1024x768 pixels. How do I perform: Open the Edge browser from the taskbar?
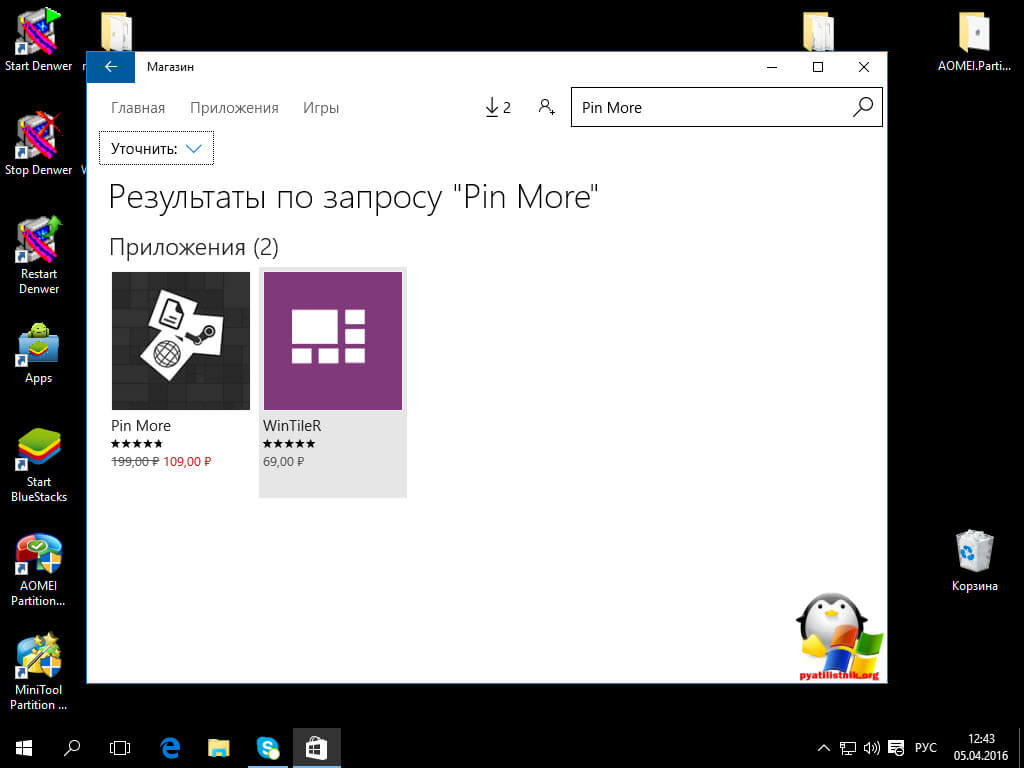(170, 746)
